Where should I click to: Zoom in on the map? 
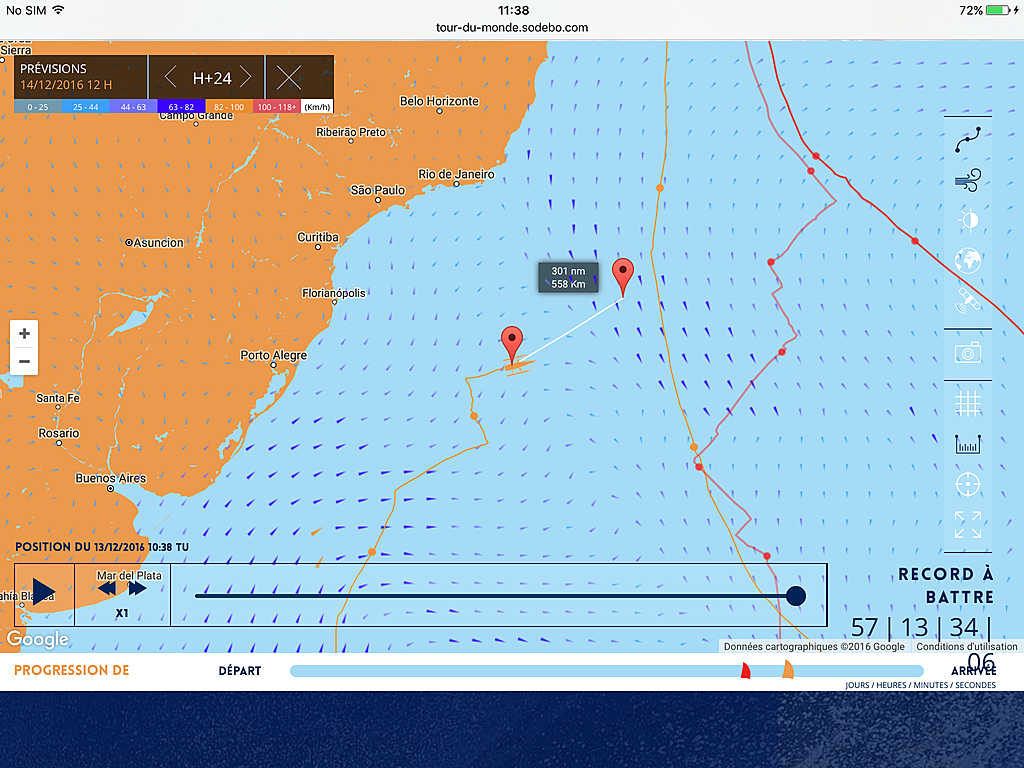(x=24, y=334)
